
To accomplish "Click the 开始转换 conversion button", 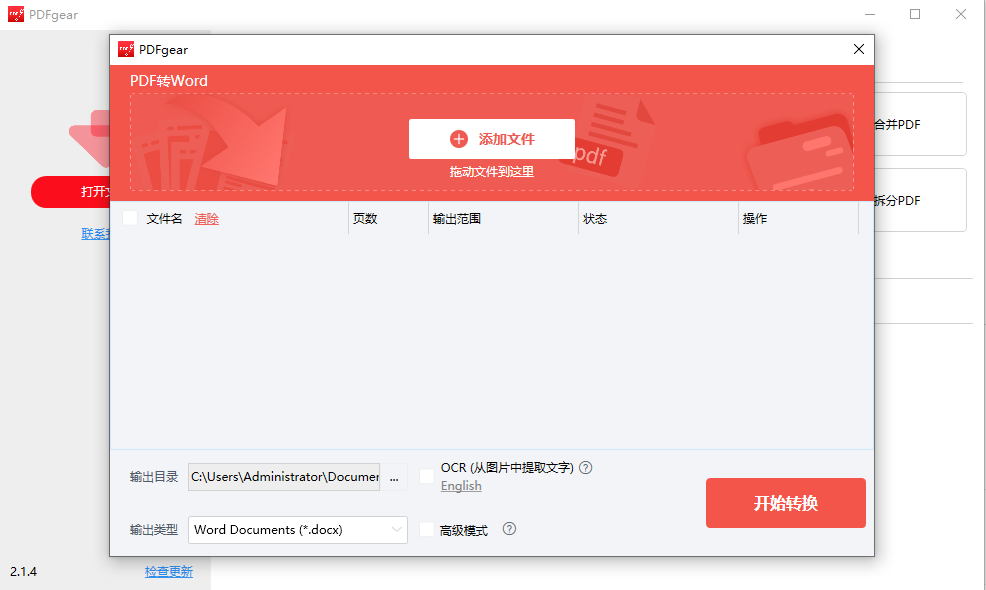I will pyautogui.click(x=785, y=503).
